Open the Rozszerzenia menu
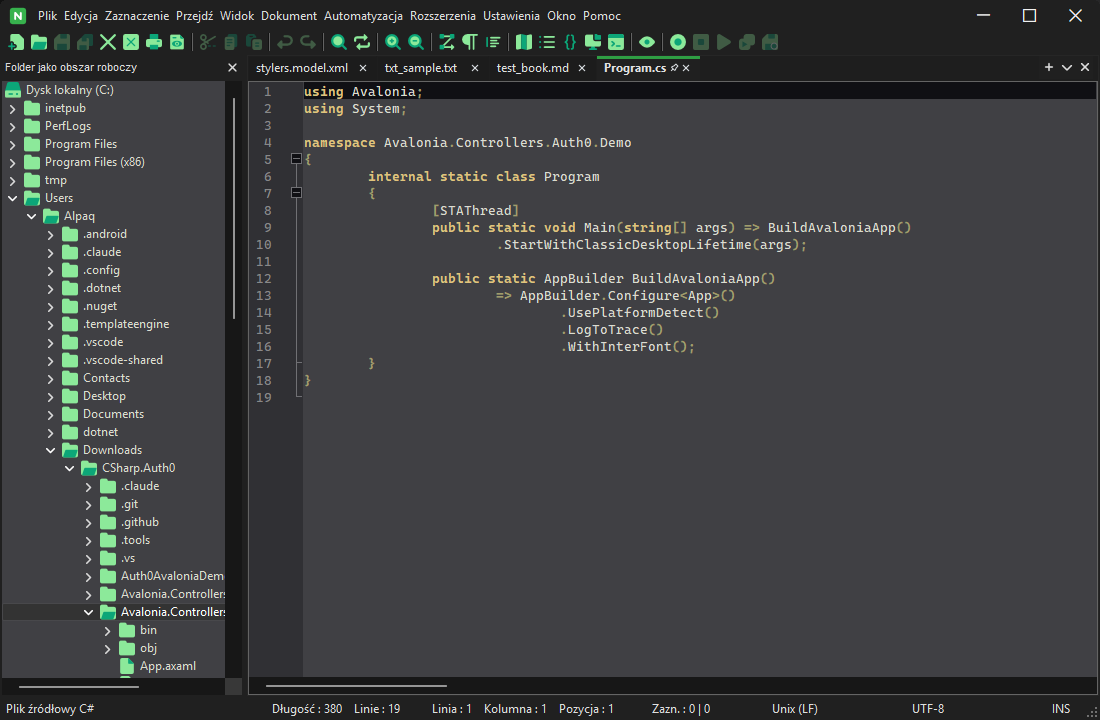Screen dimensions: 1100x720 [x=443, y=15]
